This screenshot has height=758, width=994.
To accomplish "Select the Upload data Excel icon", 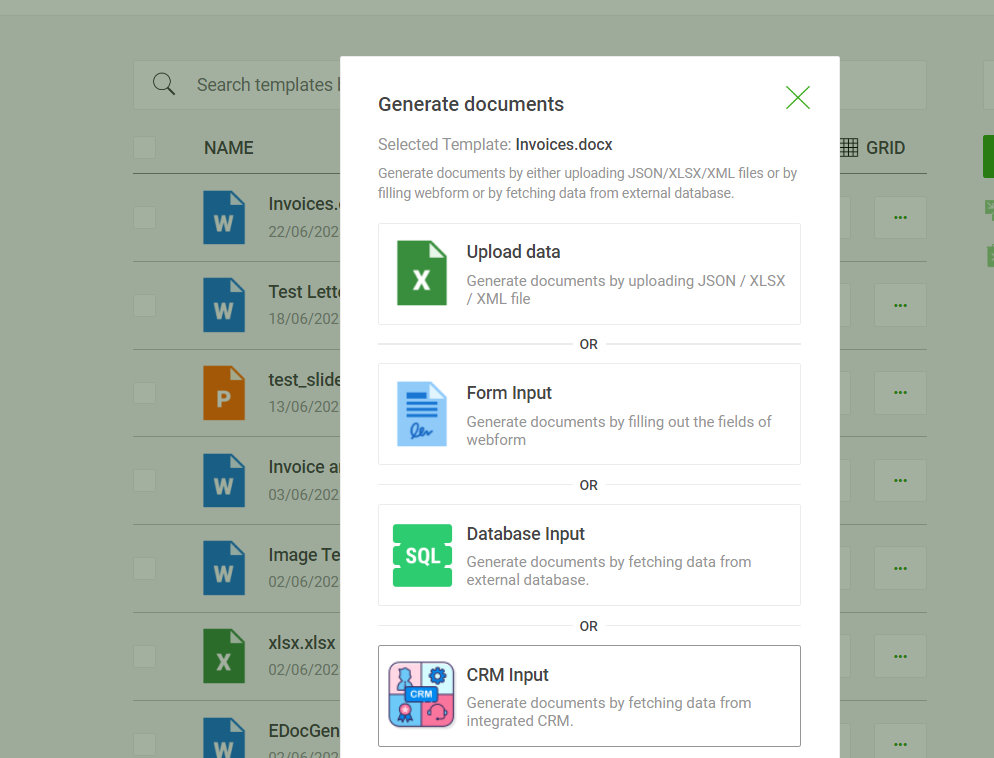I will (421, 272).
